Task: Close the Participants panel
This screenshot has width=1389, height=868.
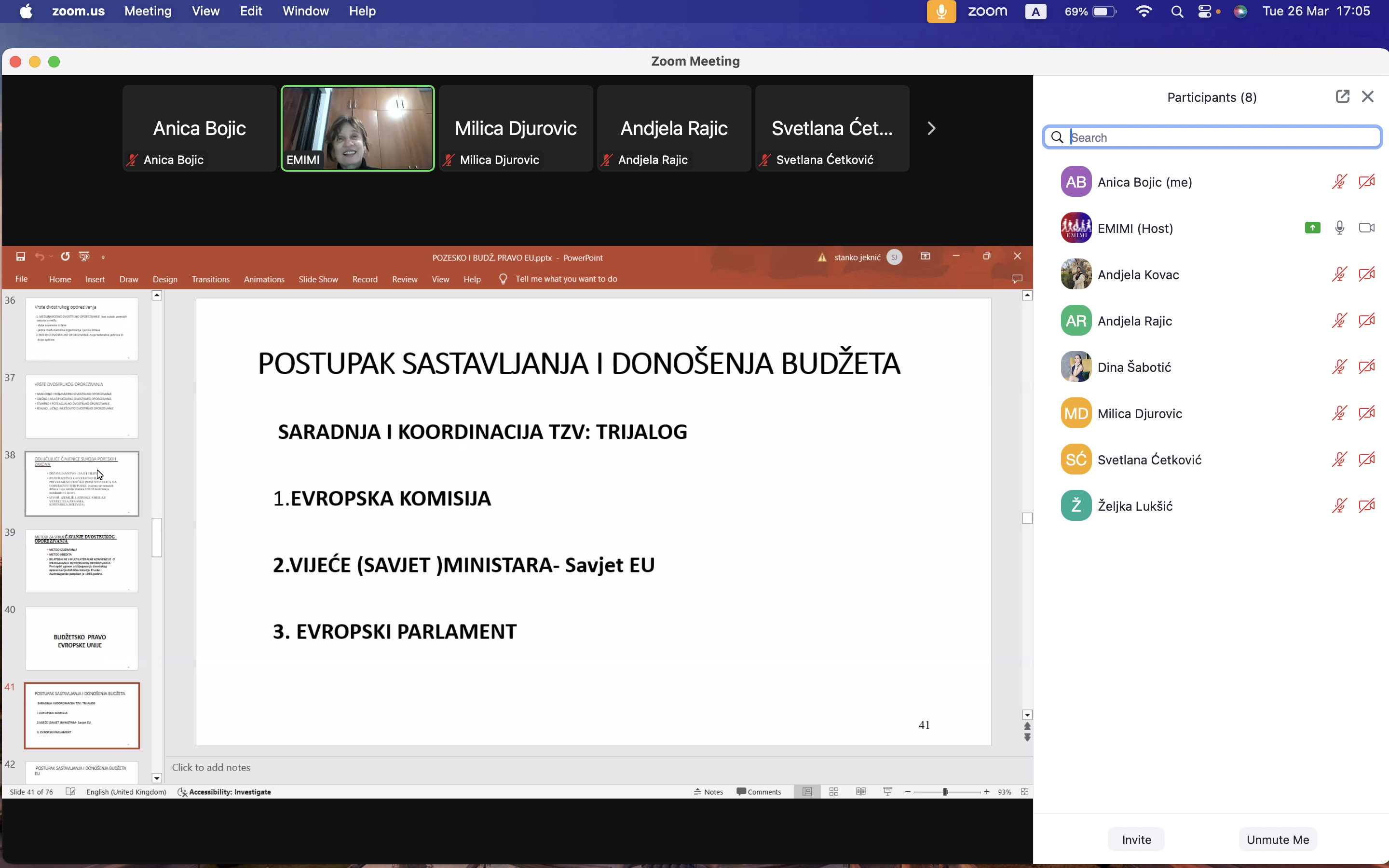Action: click(1368, 96)
